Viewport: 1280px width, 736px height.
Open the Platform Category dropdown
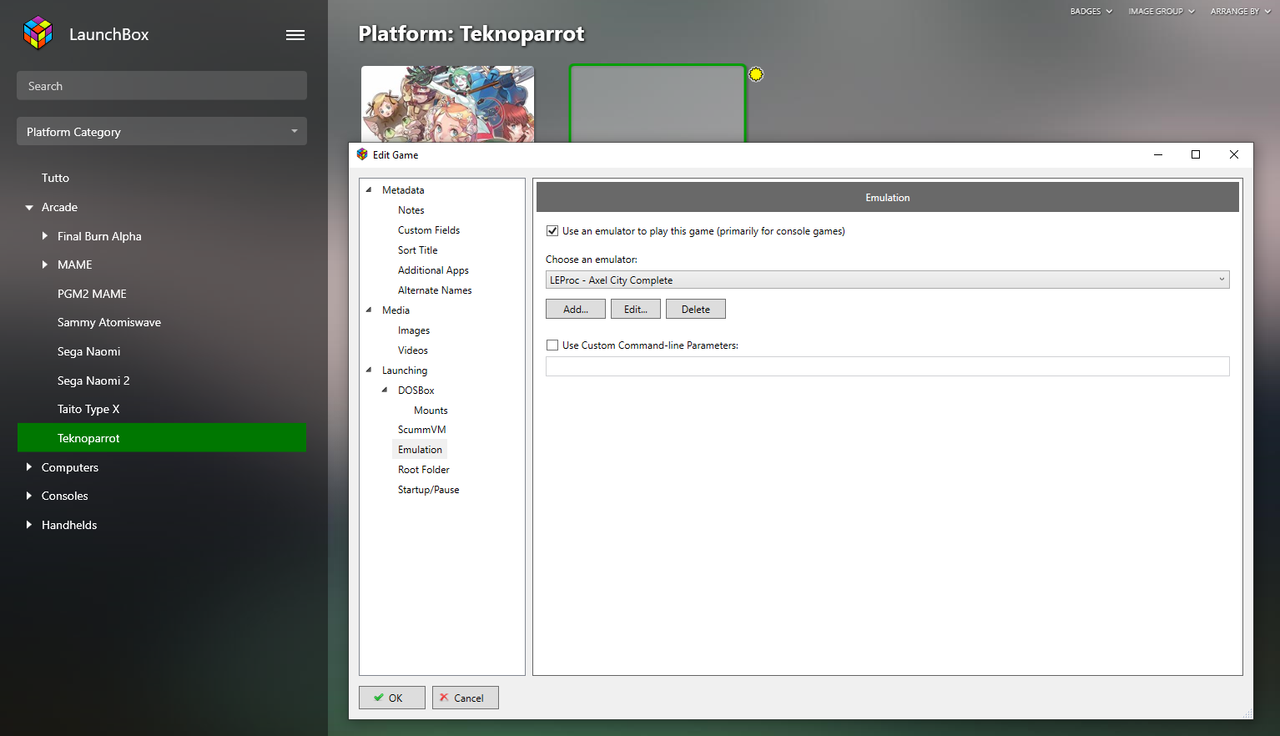[x=162, y=131]
